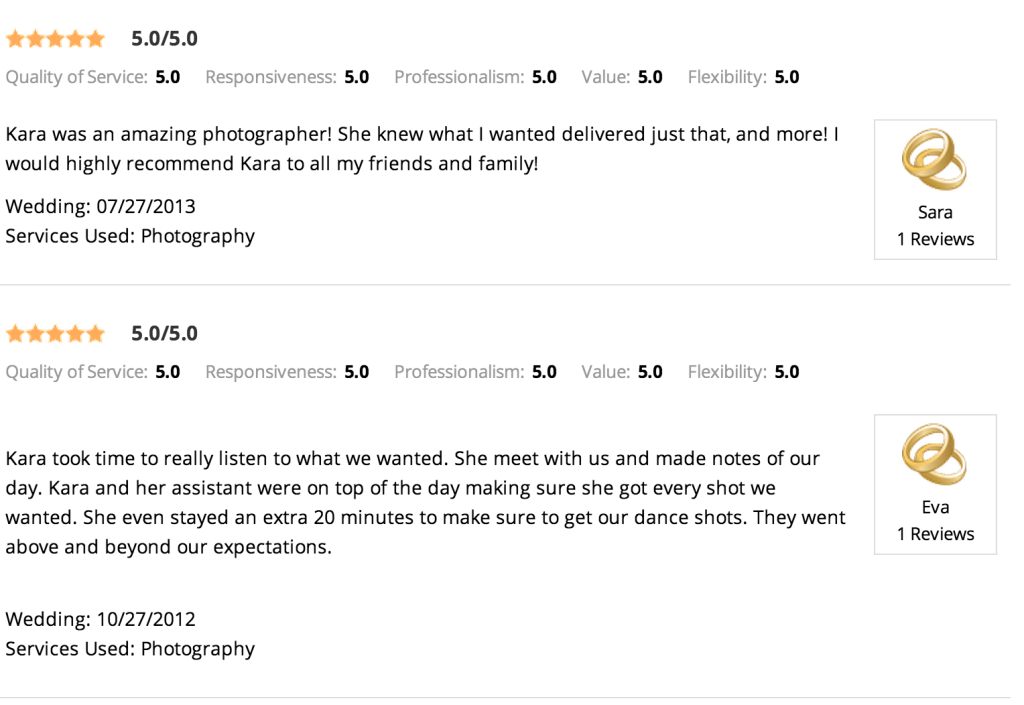Click Eva's review text about dance shots
Viewport: 1024px width, 705px height.
tap(425, 503)
